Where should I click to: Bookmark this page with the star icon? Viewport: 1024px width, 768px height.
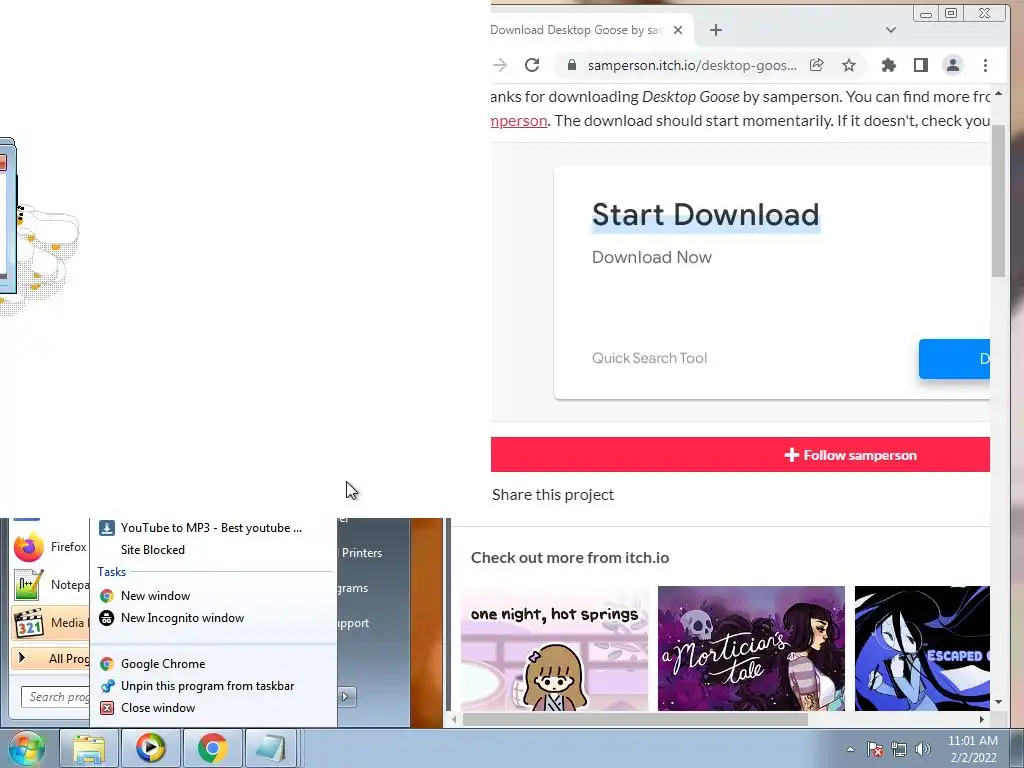[848, 65]
